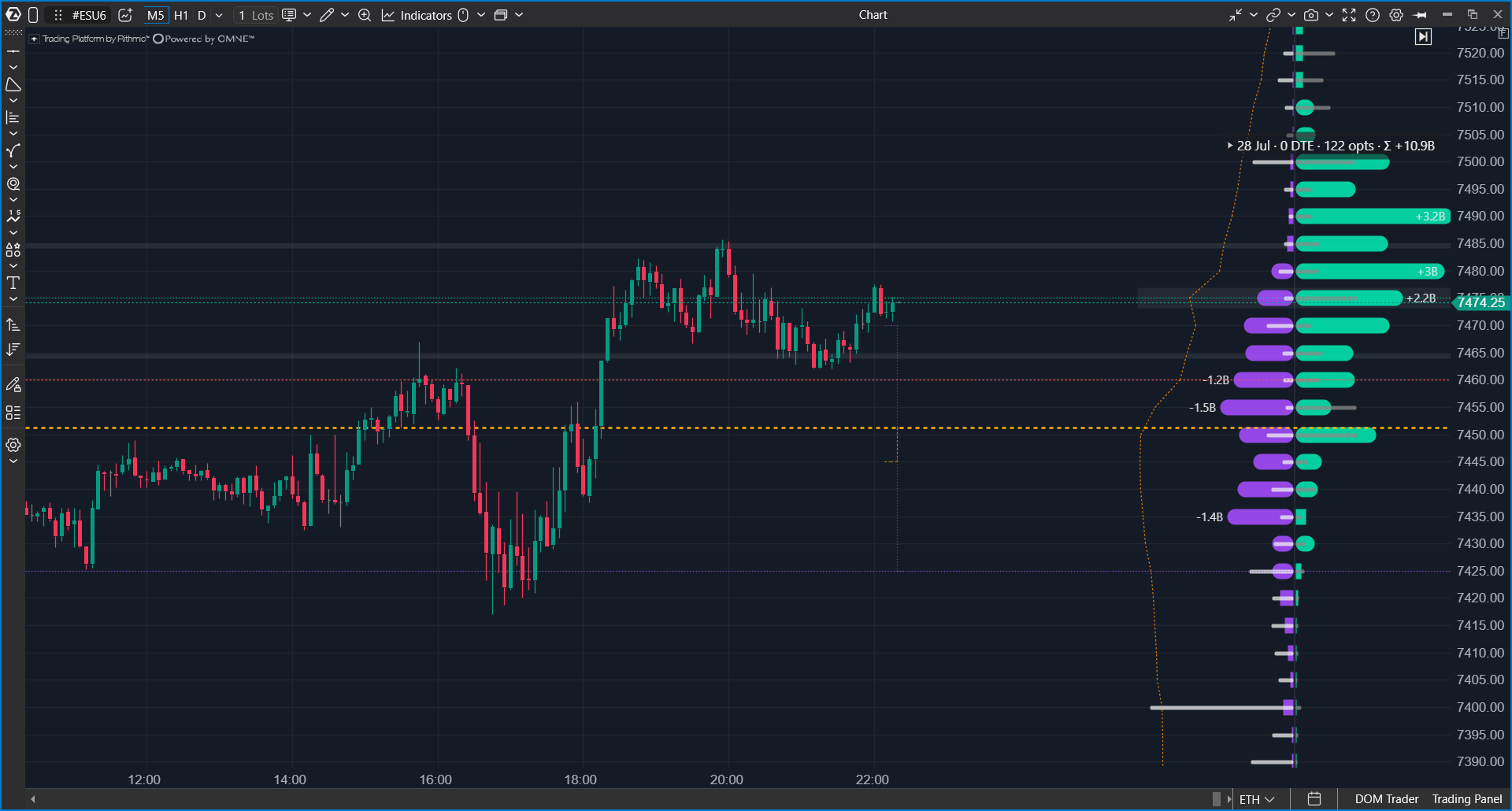Toggle the chart legend expander box
The image size is (1512, 811).
click(34, 39)
